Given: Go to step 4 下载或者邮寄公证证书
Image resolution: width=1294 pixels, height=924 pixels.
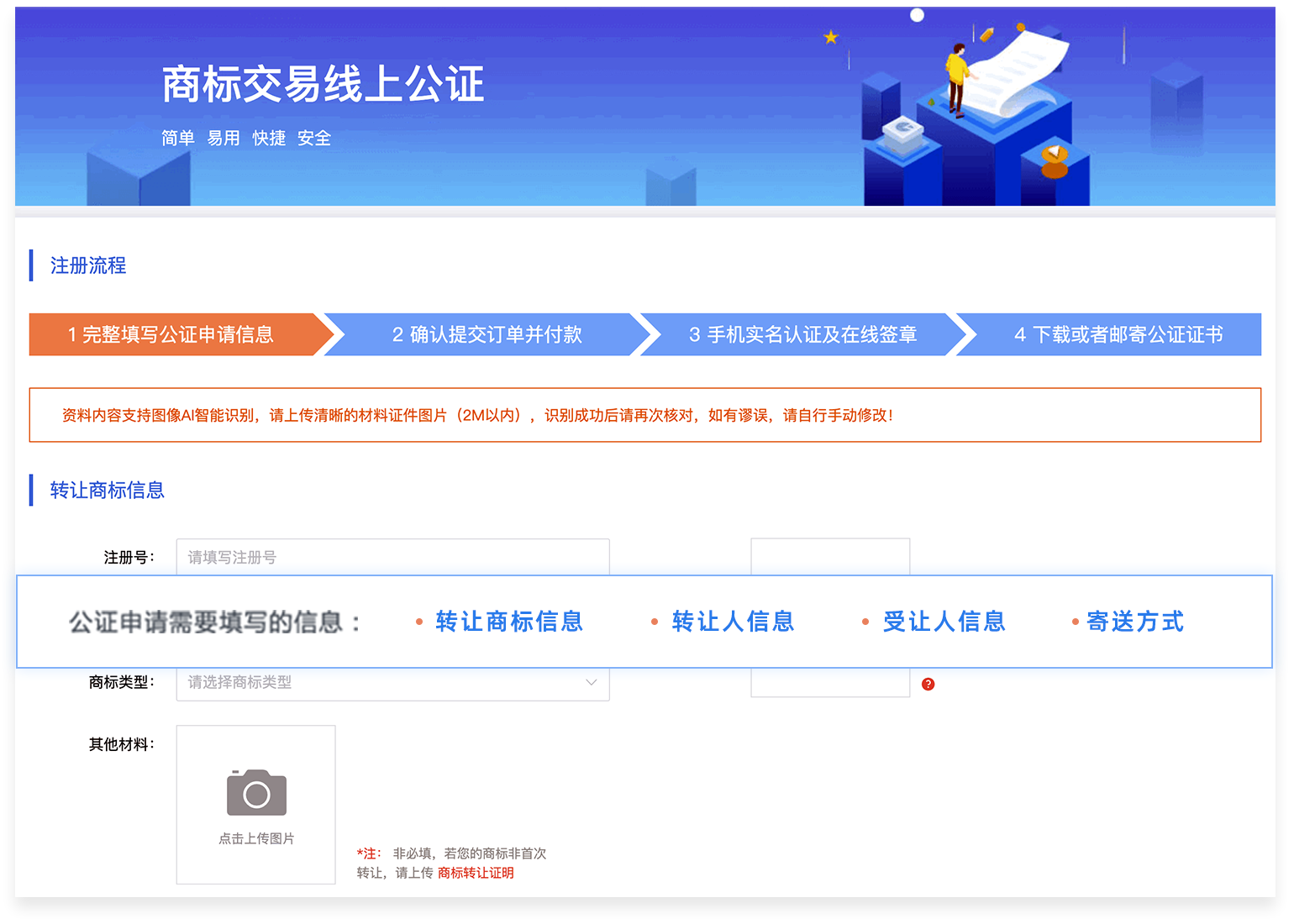Looking at the screenshot, I should (x=1118, y=334).
